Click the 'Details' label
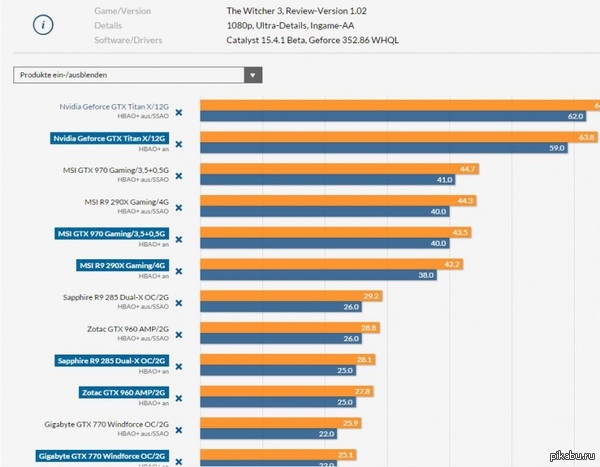 [x=108, y=26]
